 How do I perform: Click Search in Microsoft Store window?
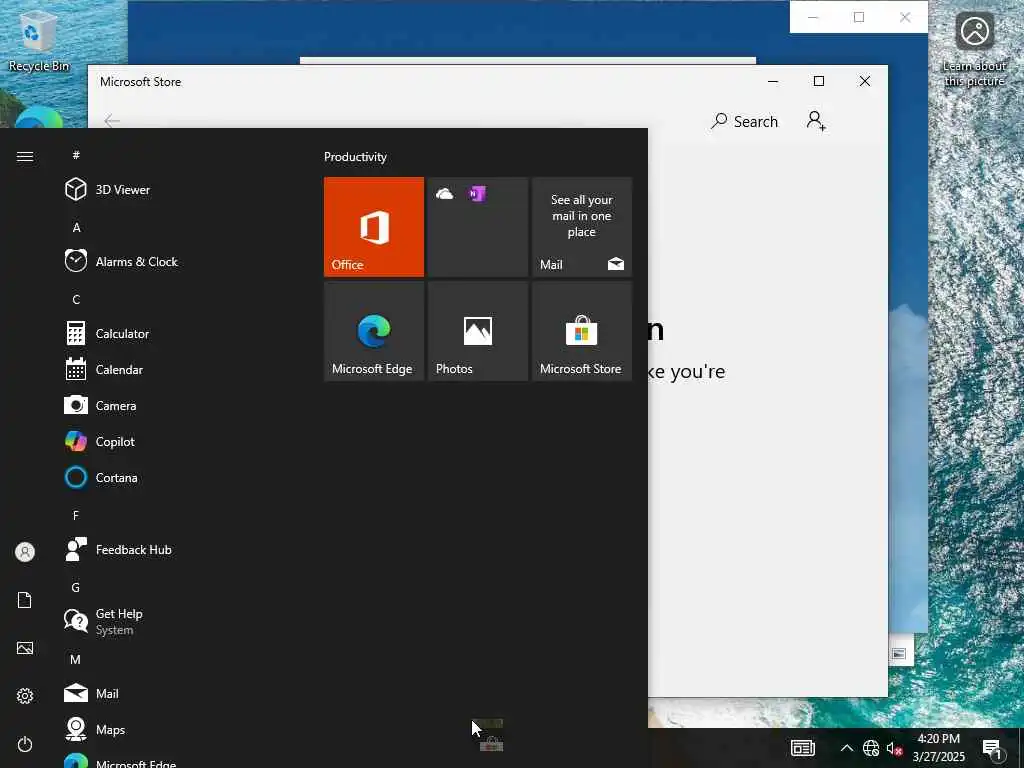click(744, 121)
